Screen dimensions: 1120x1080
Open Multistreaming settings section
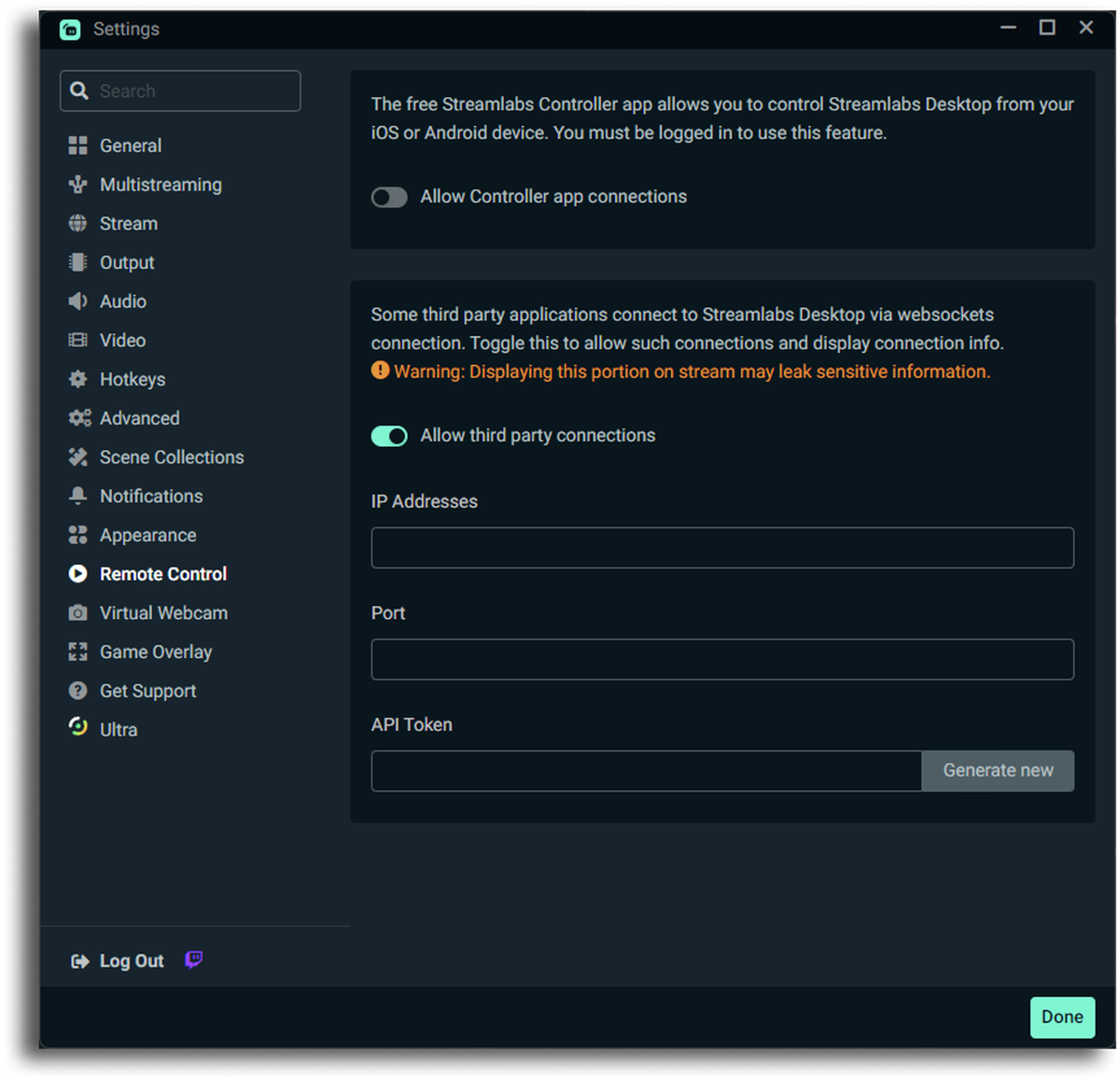point(161,185)
